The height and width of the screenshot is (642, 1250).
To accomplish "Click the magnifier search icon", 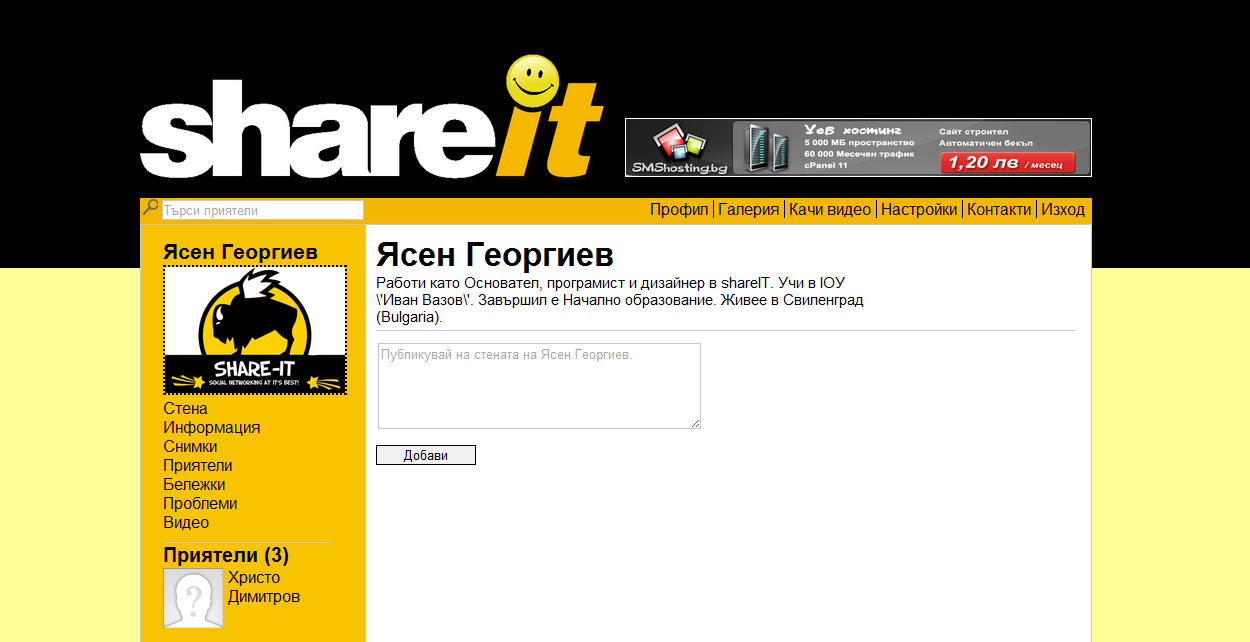I will coord(150,208).
